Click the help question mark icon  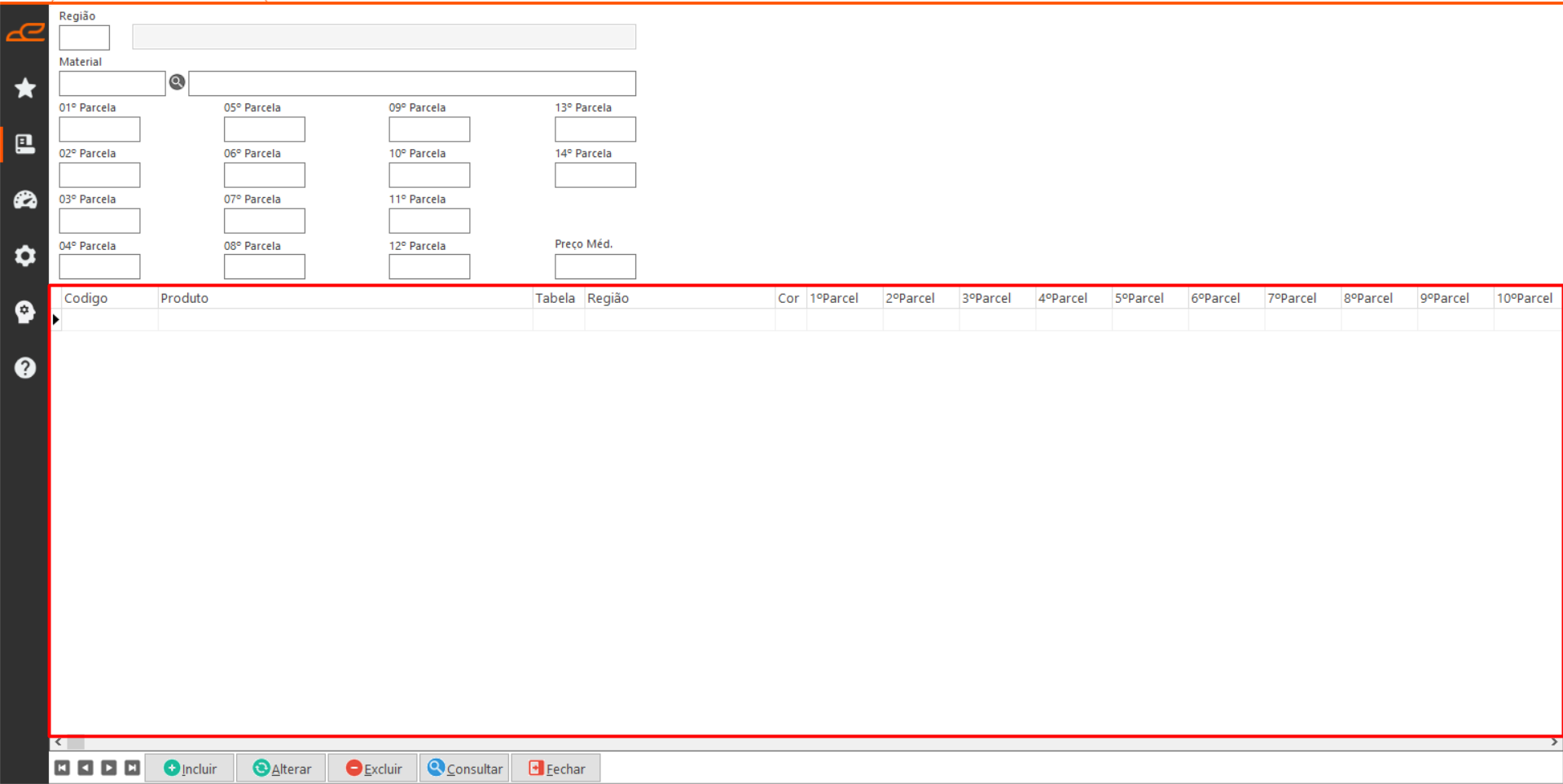(25, 368)
